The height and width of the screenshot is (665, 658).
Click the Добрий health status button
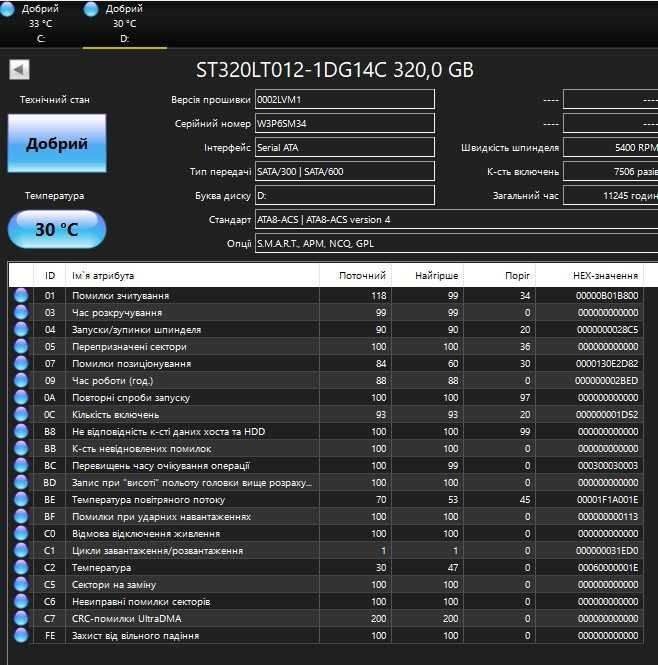click(57, 143)
